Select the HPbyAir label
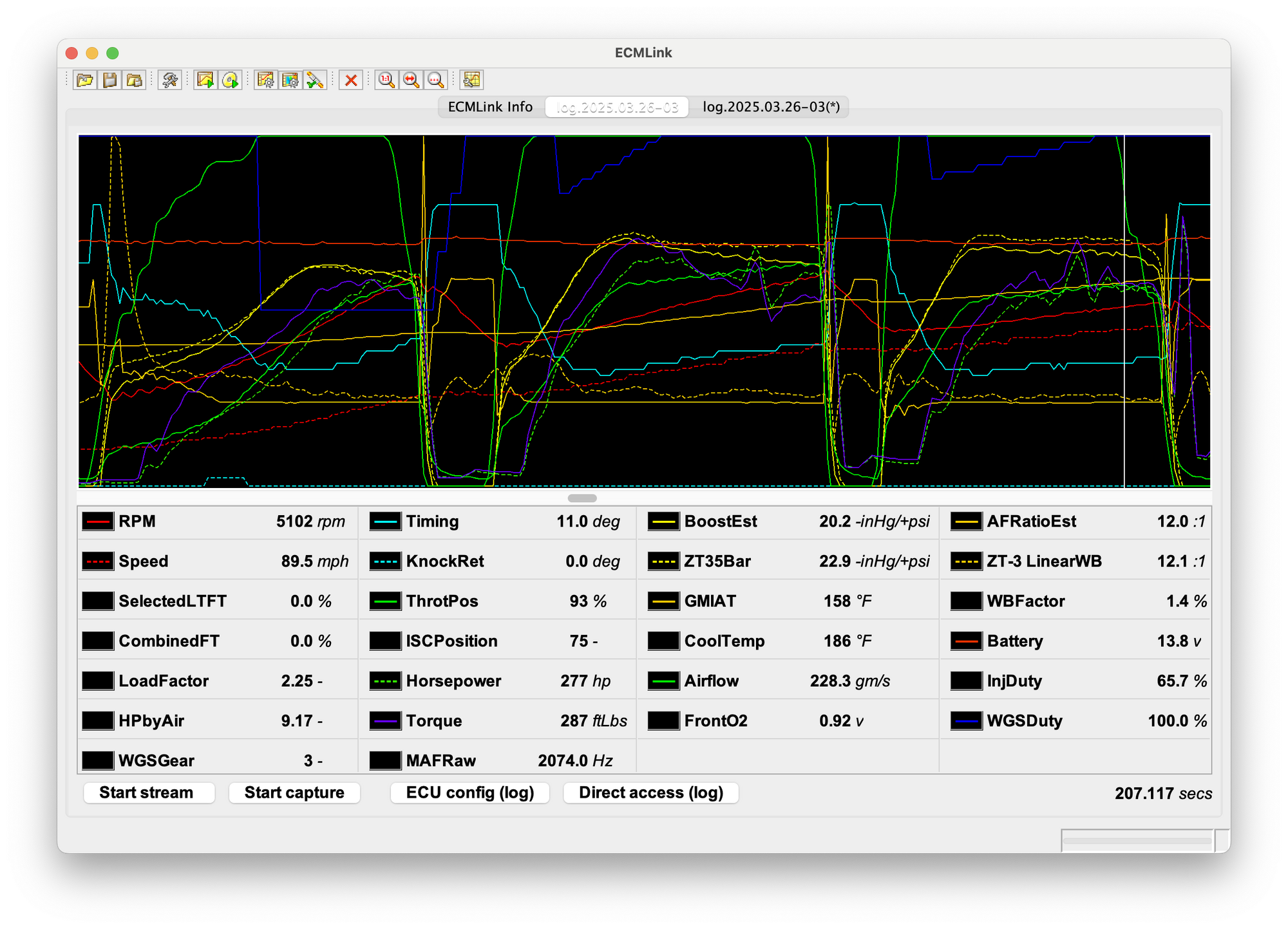 (x=151, y=721)
